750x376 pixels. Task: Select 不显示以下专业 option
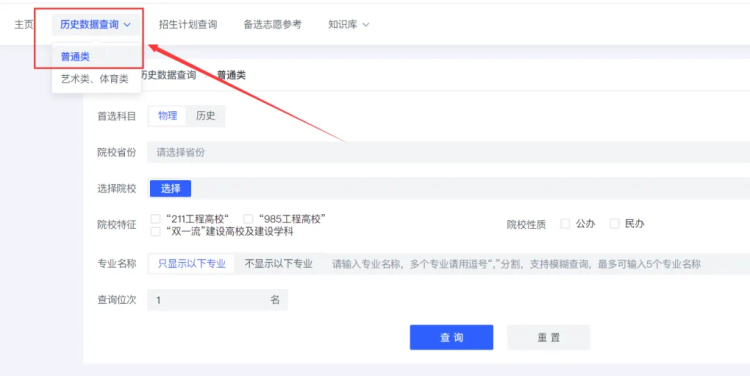pos(279,264)
